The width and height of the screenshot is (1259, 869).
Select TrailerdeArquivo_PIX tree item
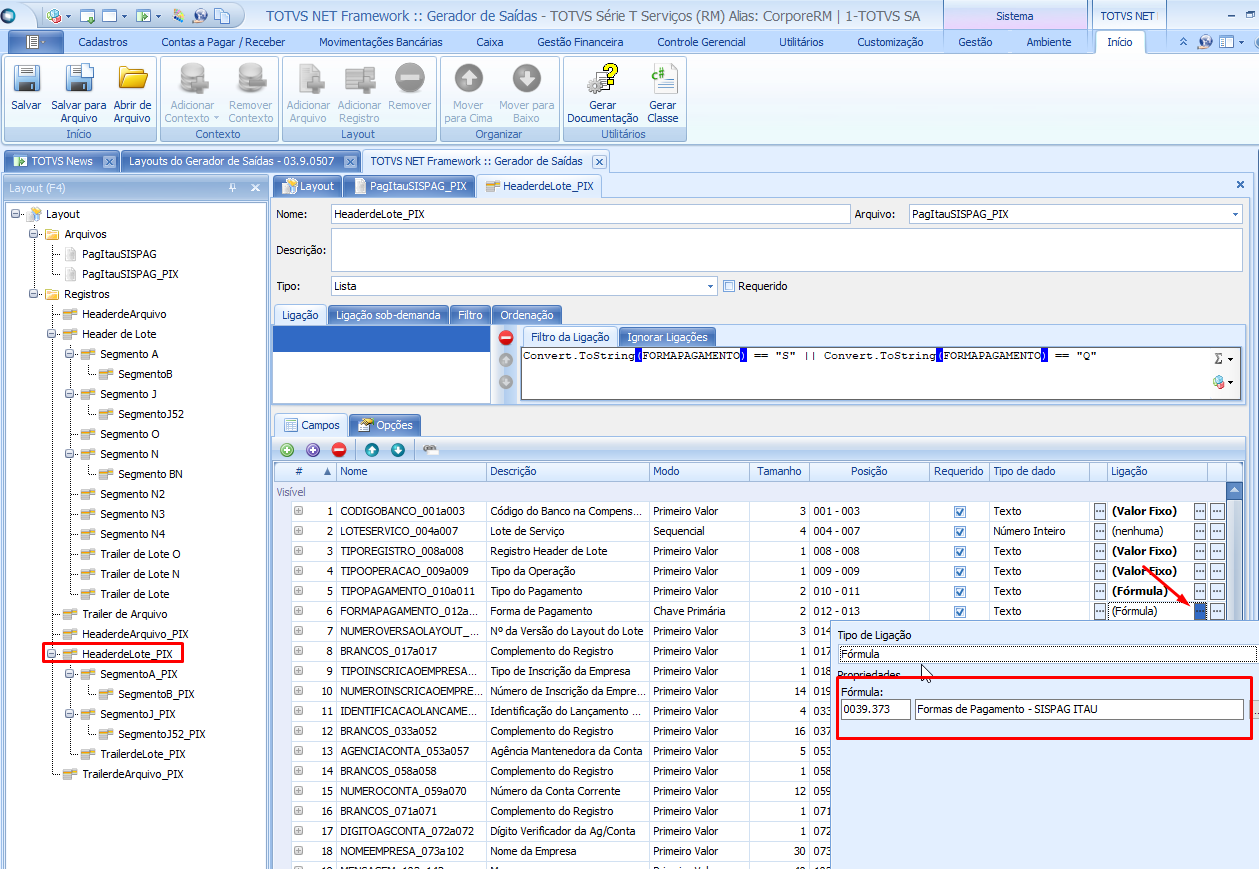133,774
